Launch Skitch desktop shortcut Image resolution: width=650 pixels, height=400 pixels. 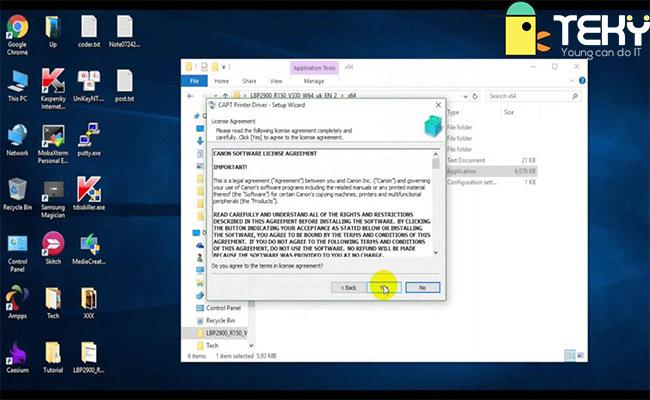[53, 248]
